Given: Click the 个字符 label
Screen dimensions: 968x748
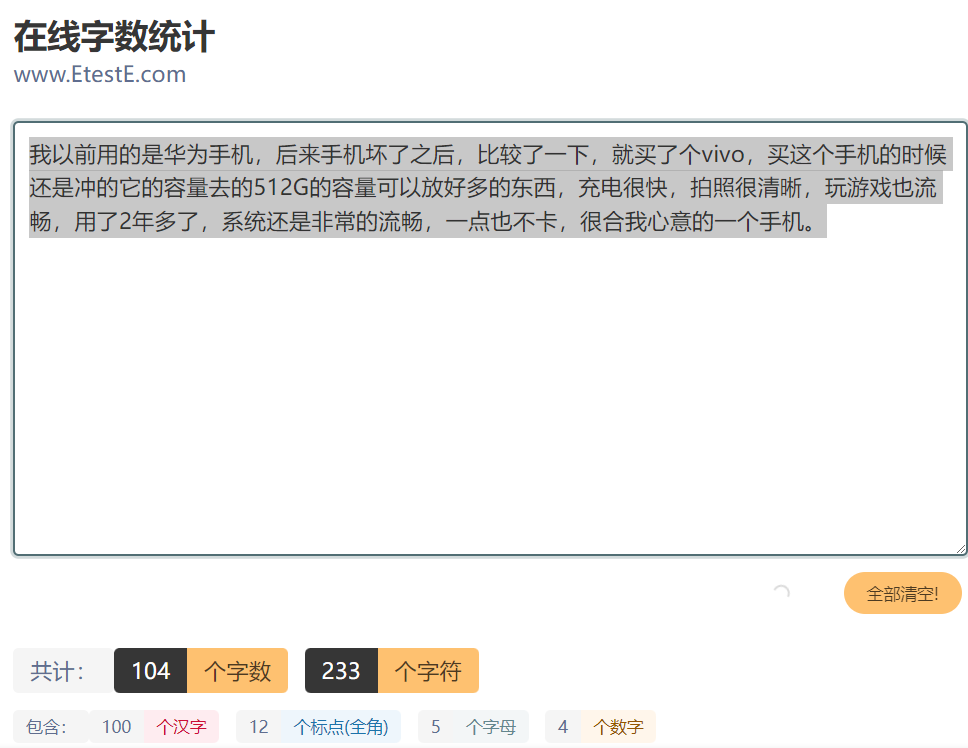Looking at the screenshot, I should point(428,671).
